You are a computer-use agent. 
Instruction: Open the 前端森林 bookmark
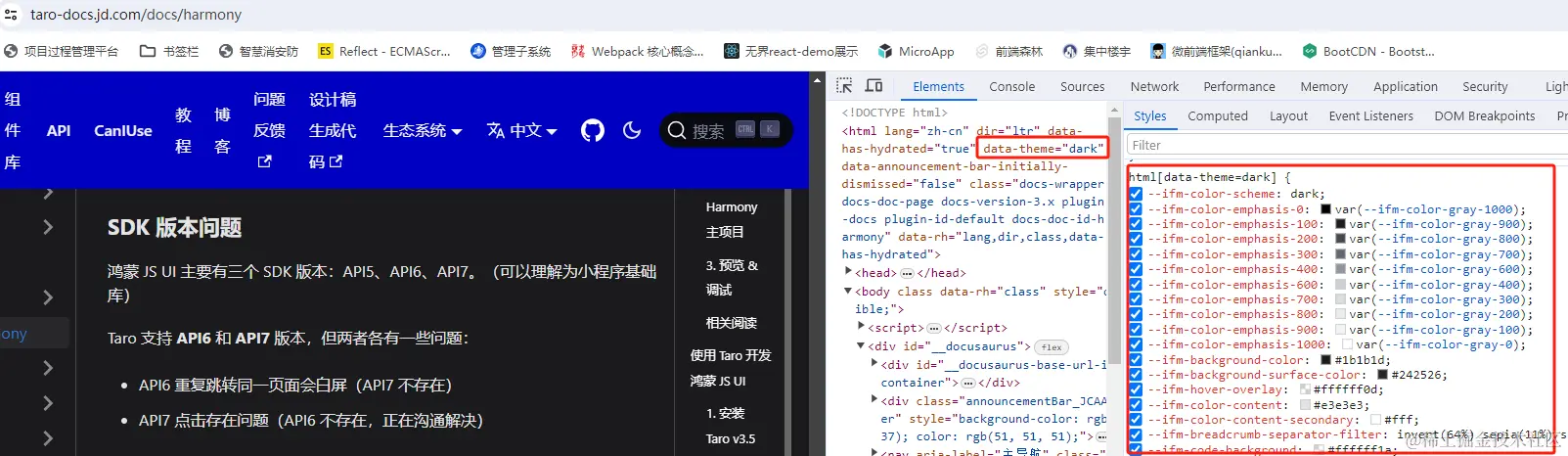coord(1008,51)
